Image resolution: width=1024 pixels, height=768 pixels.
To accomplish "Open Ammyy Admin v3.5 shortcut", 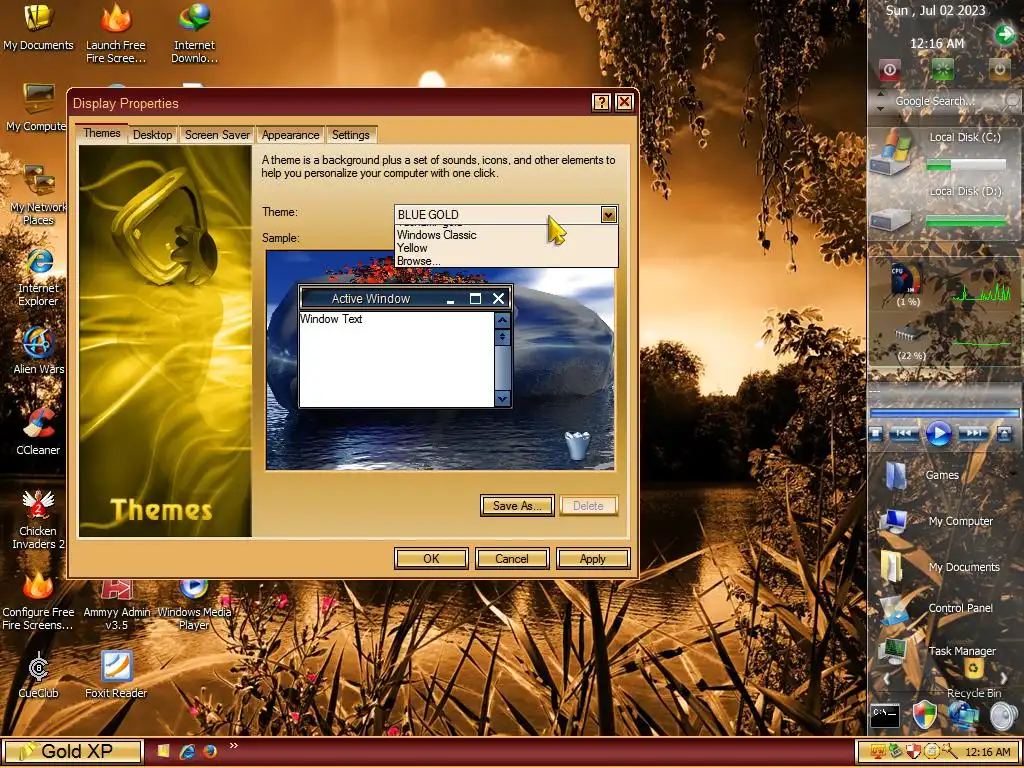I will 116,606.
